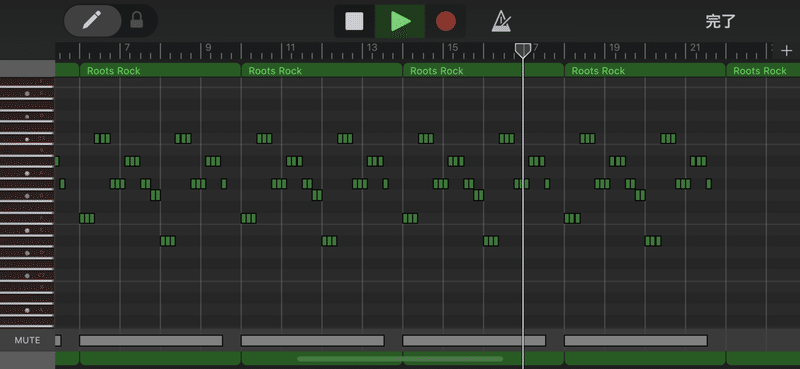Screen dimensions: 800x369
Task: Select the Roots Rock region starting near bar 11
Action: pyautogui.click(x=321, y=70)
